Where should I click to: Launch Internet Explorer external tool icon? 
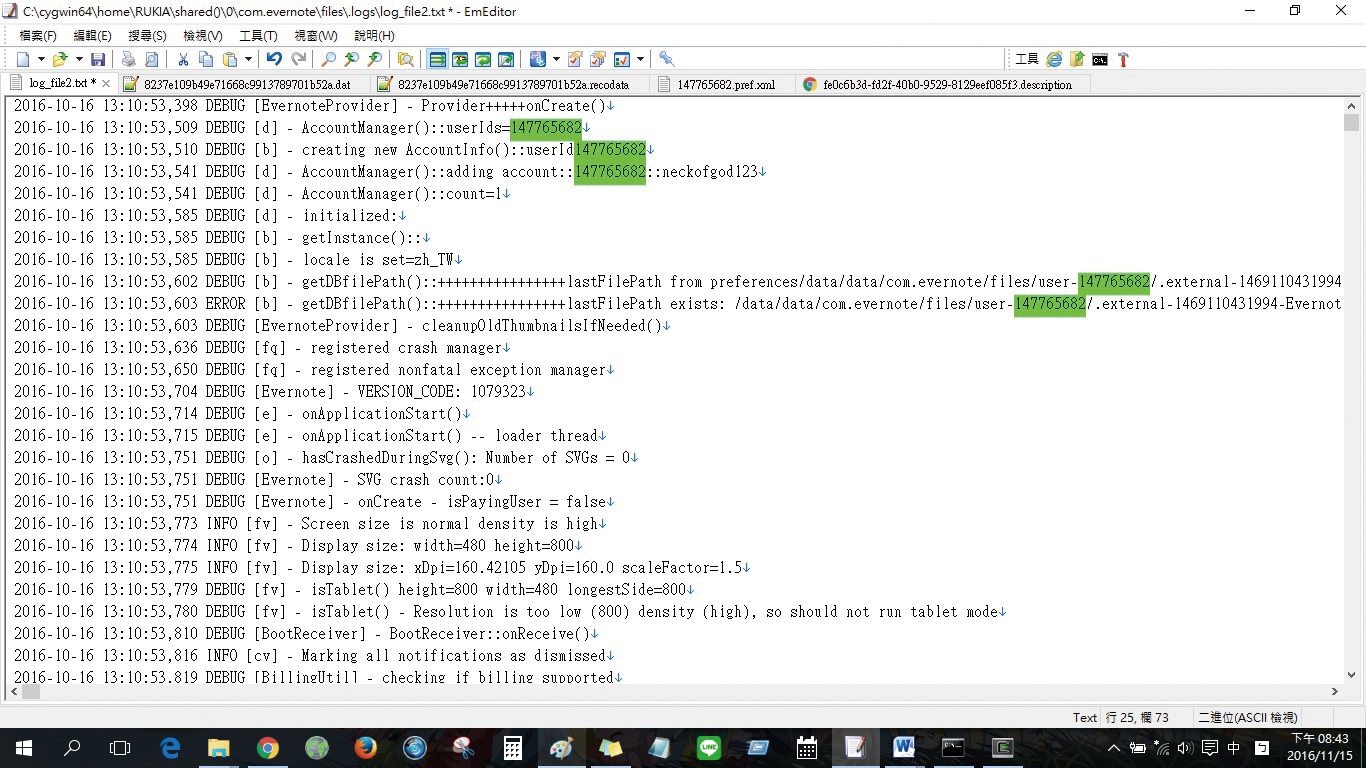tap(1054, 59)
